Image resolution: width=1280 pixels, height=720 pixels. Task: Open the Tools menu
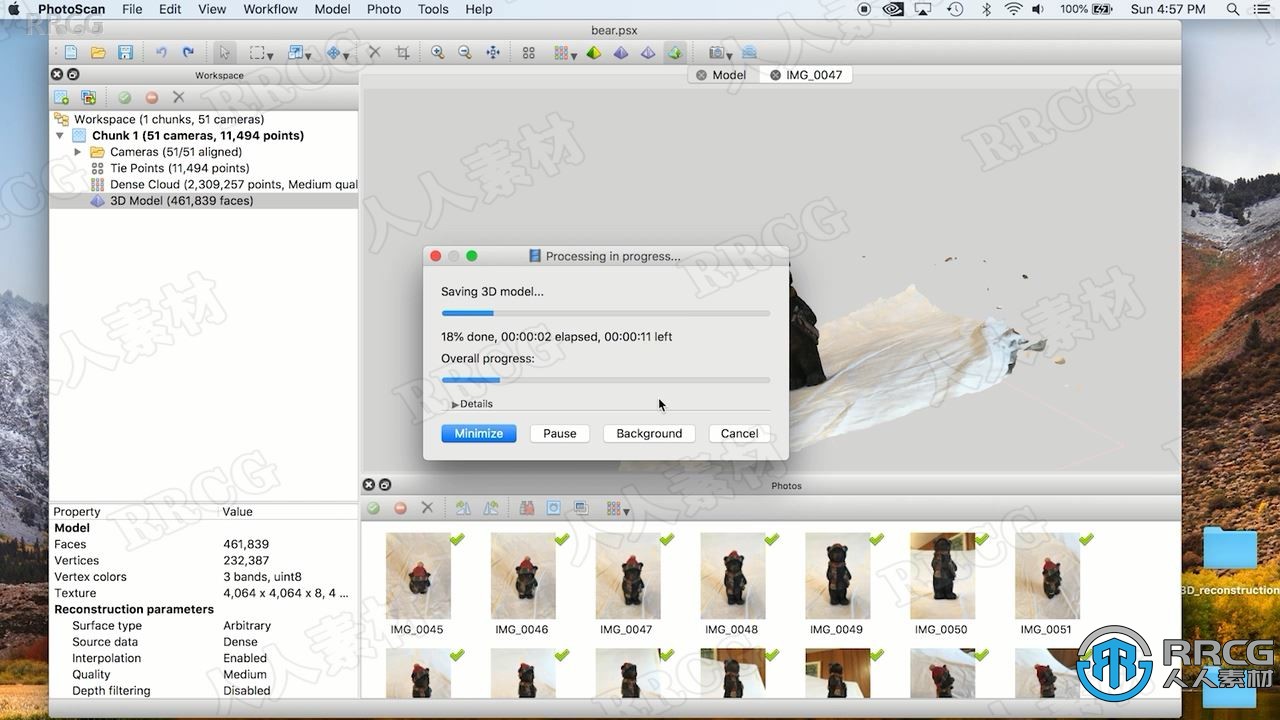[x=433, y=9]
